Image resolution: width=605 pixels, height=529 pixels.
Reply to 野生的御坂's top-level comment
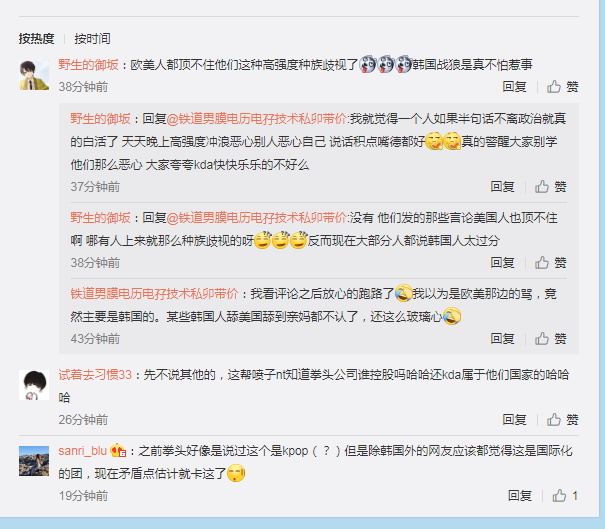514,87
